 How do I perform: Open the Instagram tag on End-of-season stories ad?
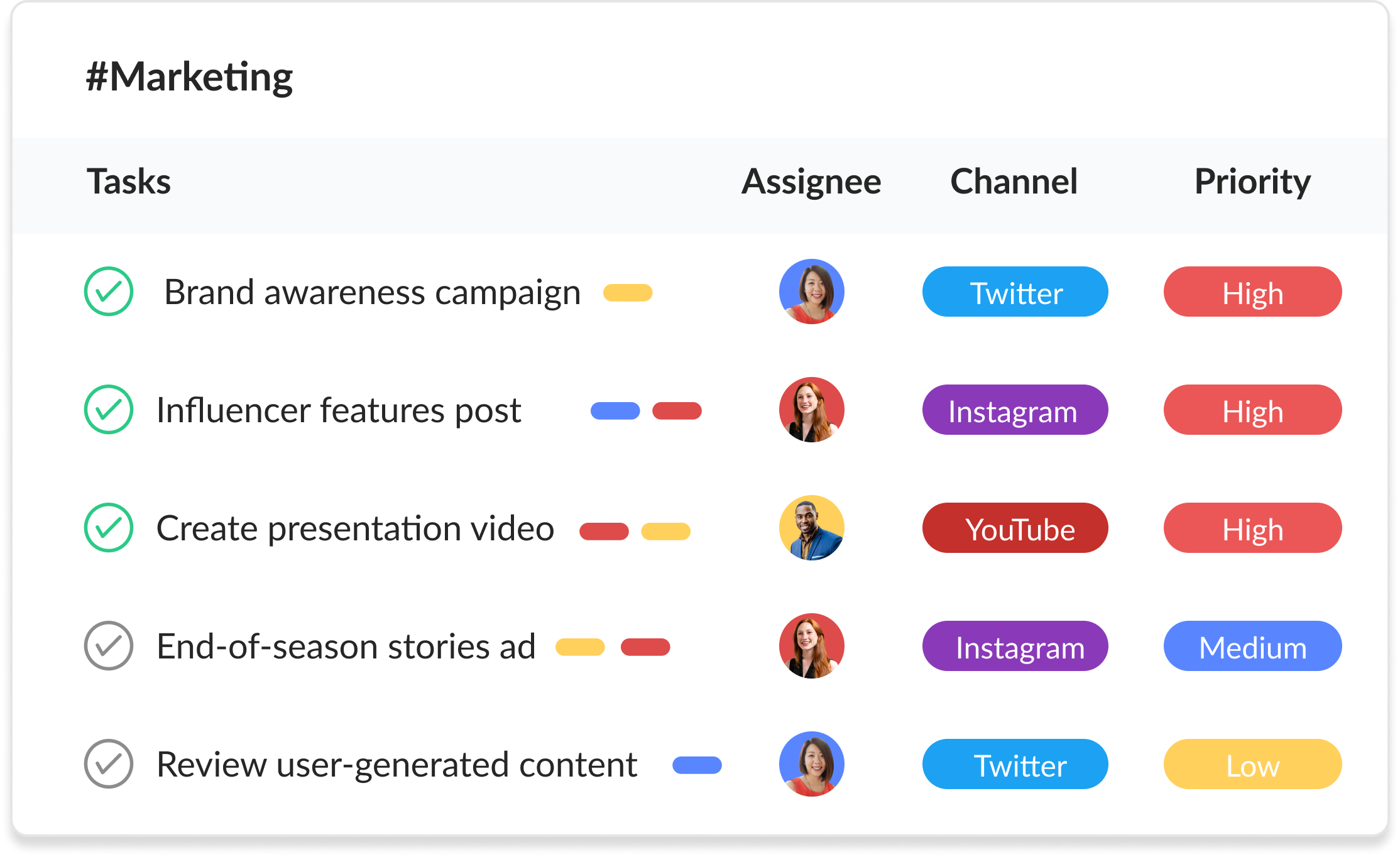pyautogui.click(x=1014, y=646)
